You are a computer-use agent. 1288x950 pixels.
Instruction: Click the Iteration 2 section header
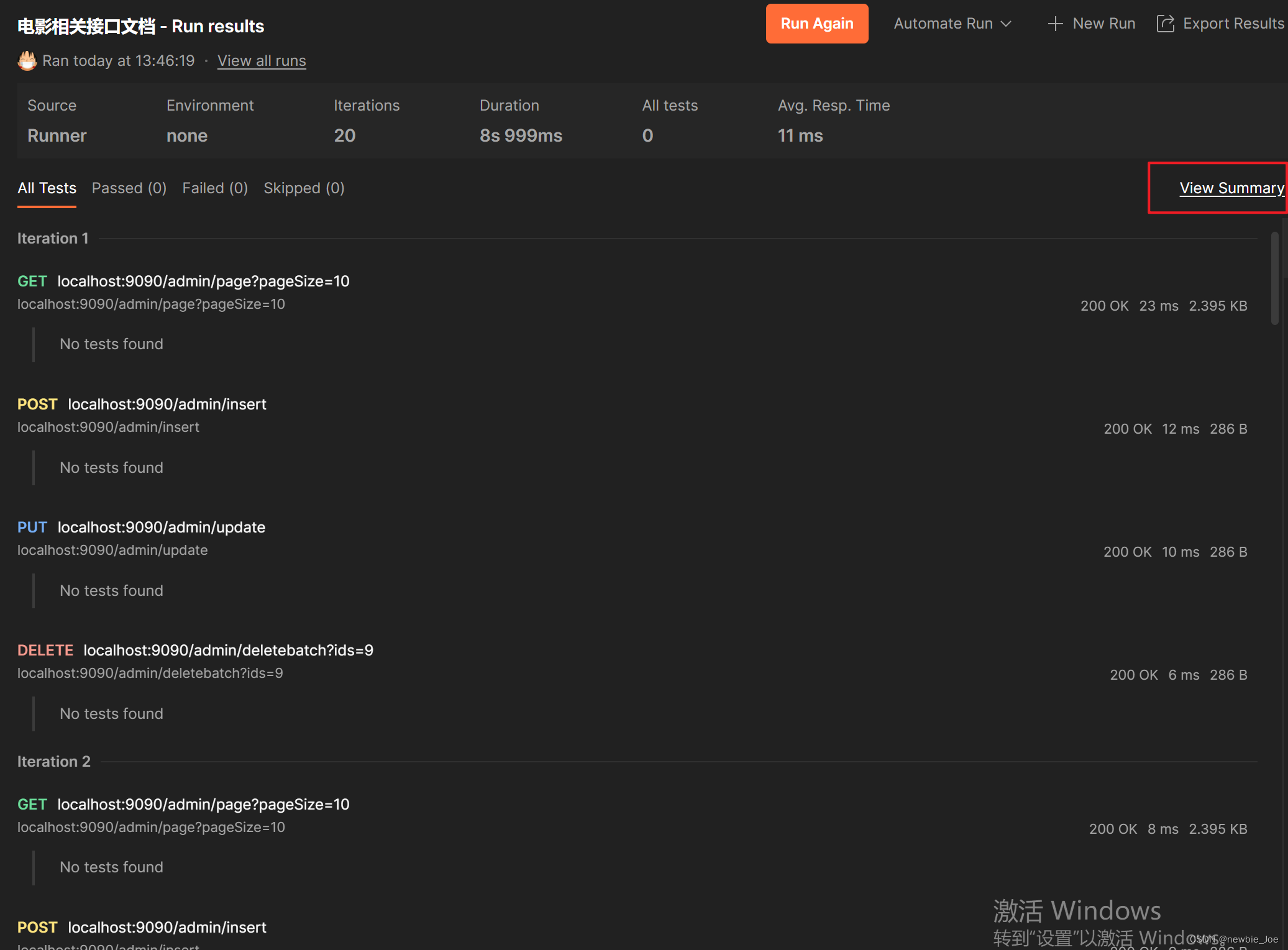54,762
